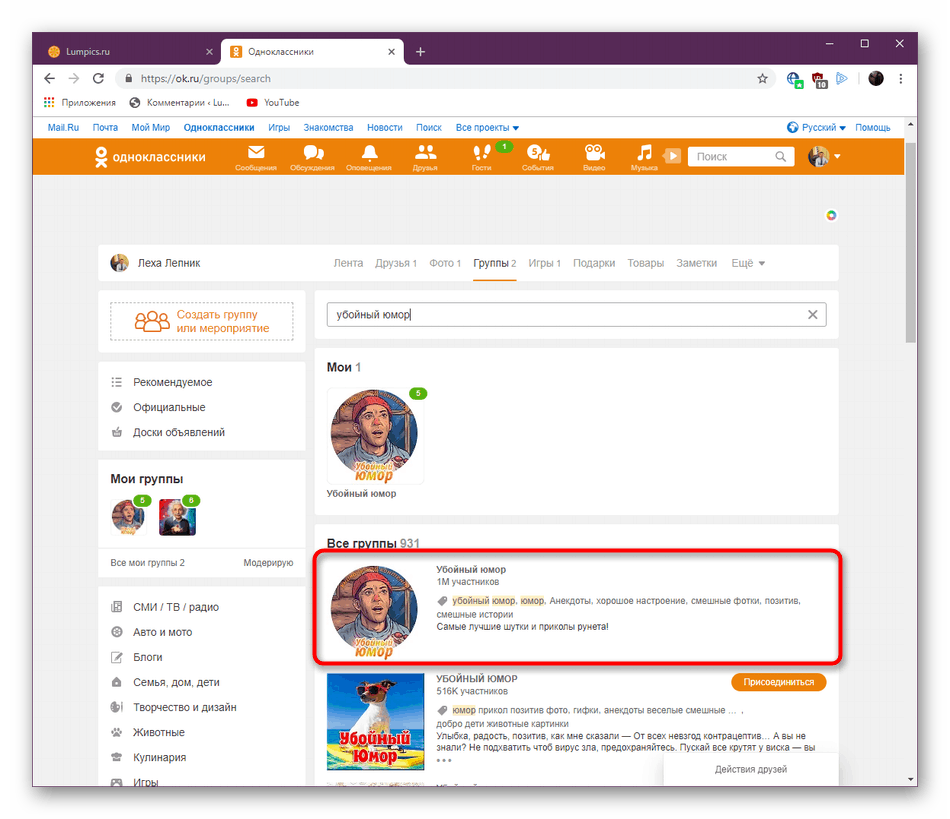
Task: Open Убойный юмор thumbnail under Мои
Action: [375, 436]
